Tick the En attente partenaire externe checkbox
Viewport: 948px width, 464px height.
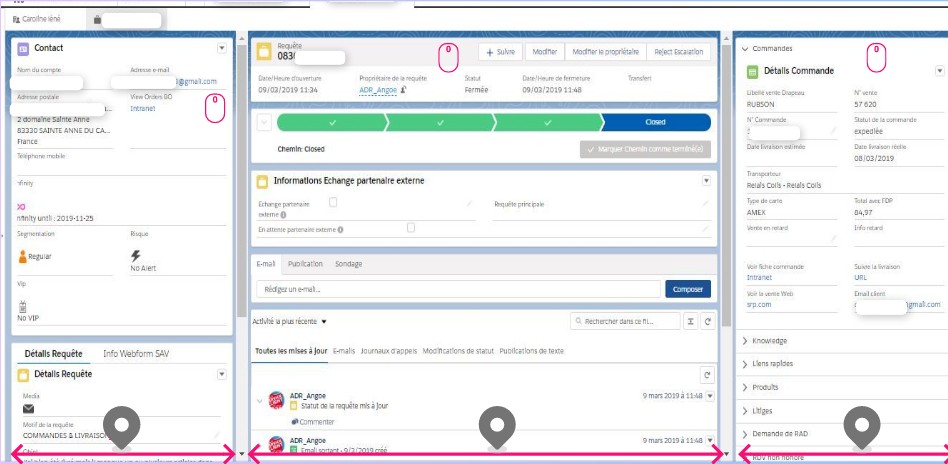tap(411, 227)
